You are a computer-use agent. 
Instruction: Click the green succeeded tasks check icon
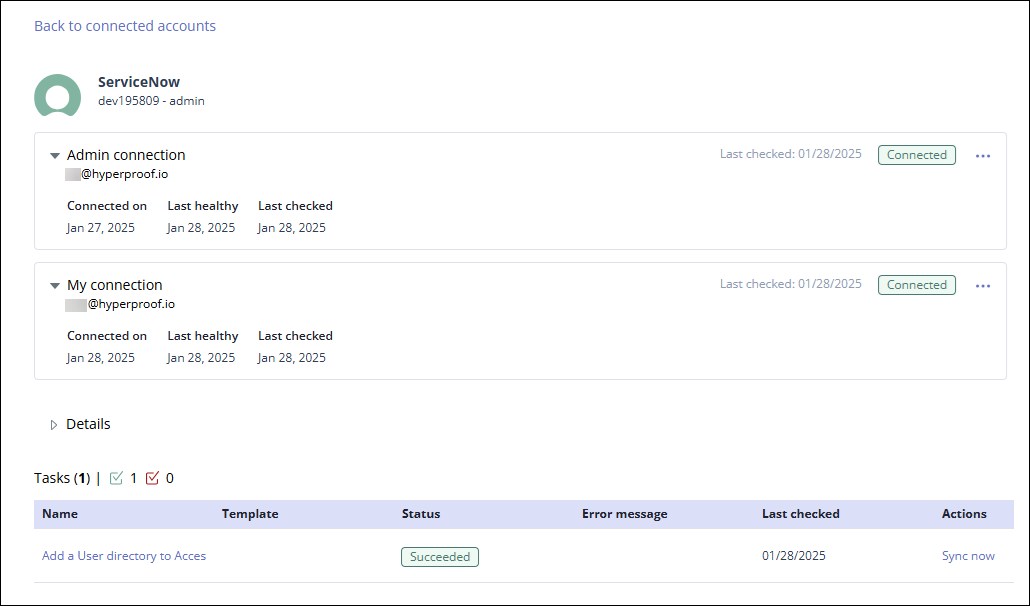(x=116, y=478)
